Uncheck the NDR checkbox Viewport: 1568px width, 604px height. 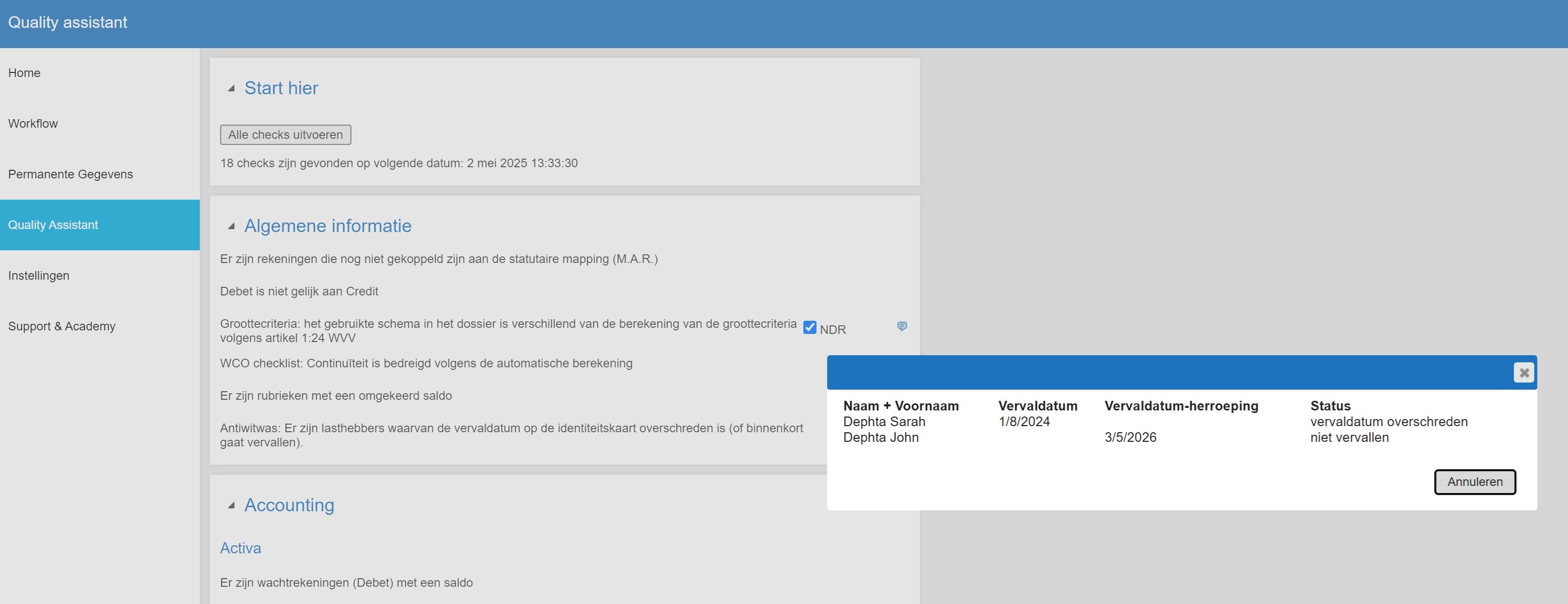click(809, 327)
